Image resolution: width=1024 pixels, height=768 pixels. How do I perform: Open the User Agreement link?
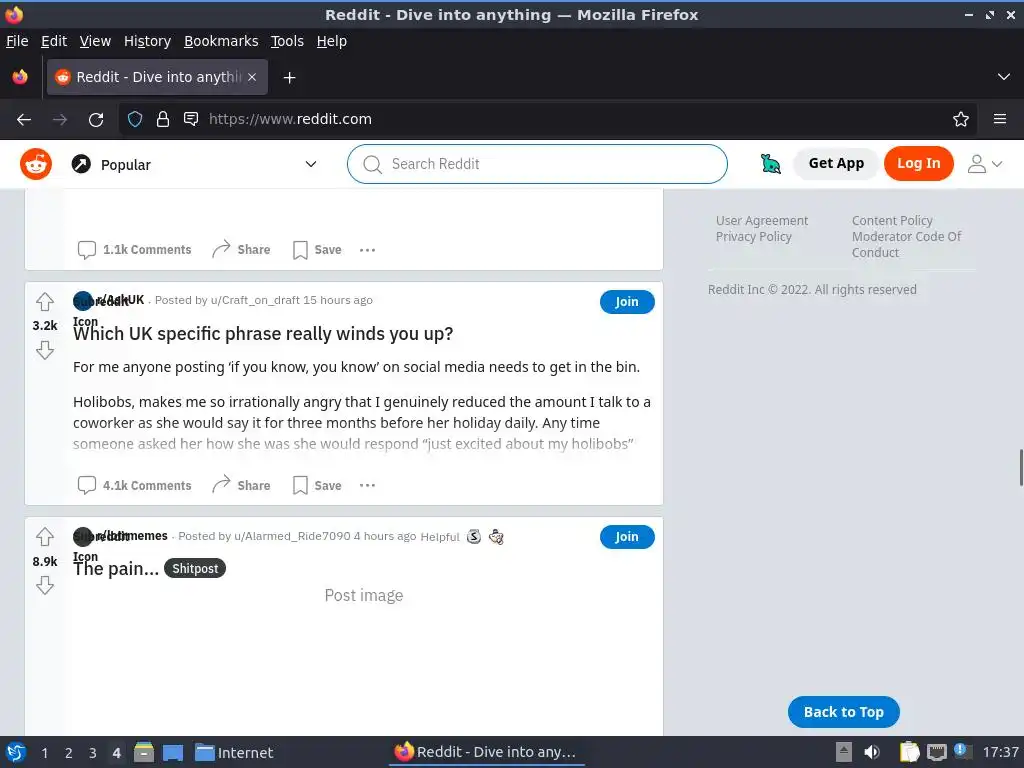coord(761,221)
